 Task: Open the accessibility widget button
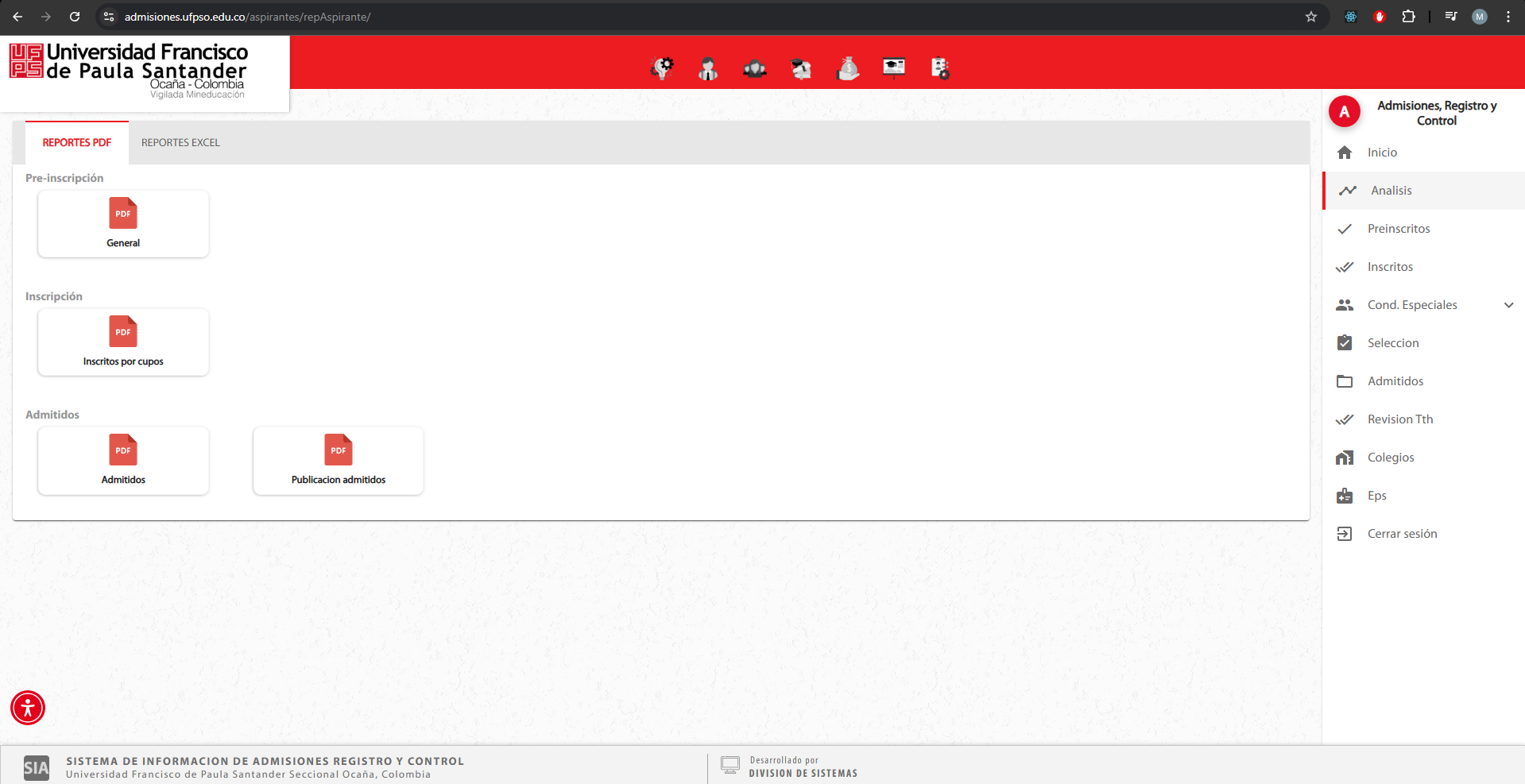point(28,708)
